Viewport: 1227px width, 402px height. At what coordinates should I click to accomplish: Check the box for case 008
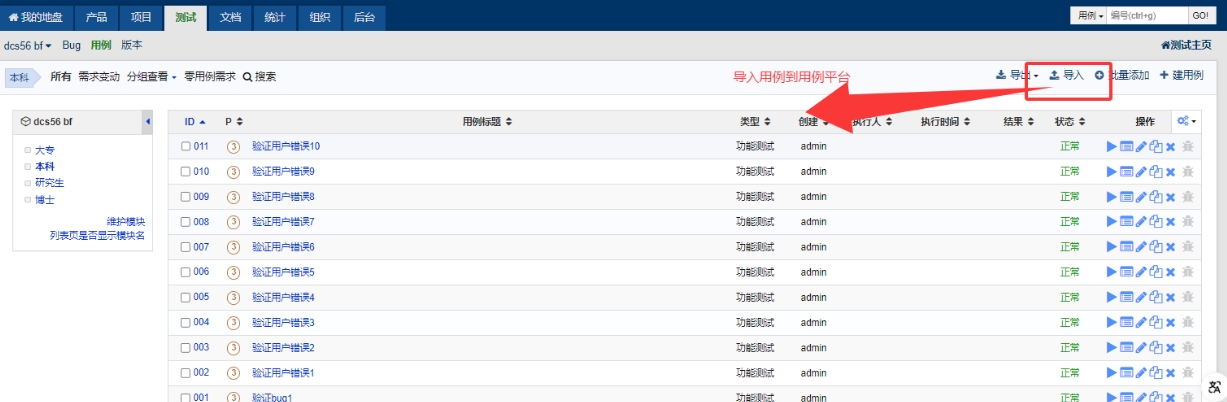(185, 221)
